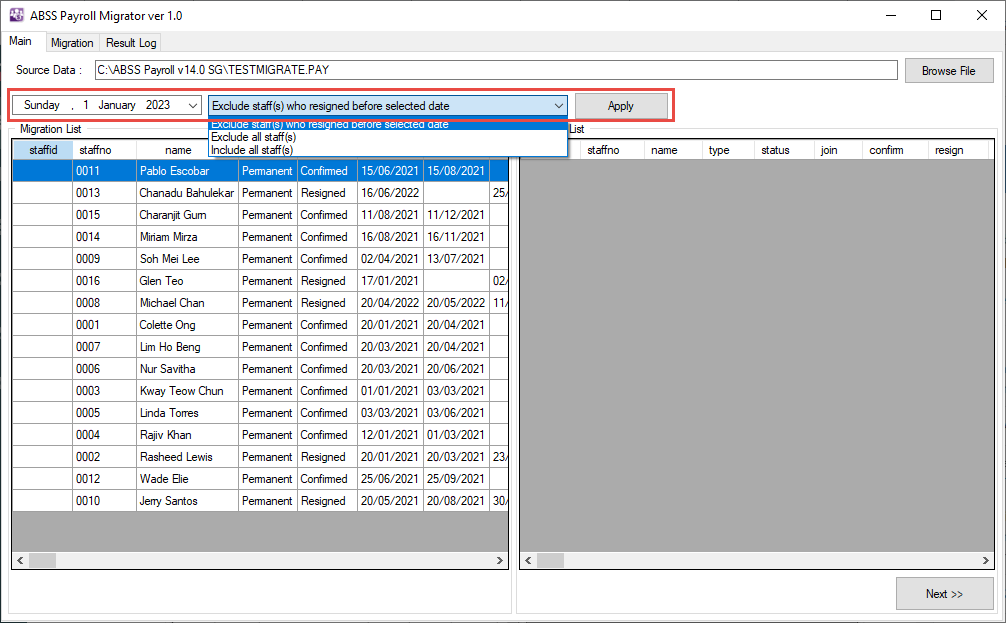Select the Main tab

(21, 41)
